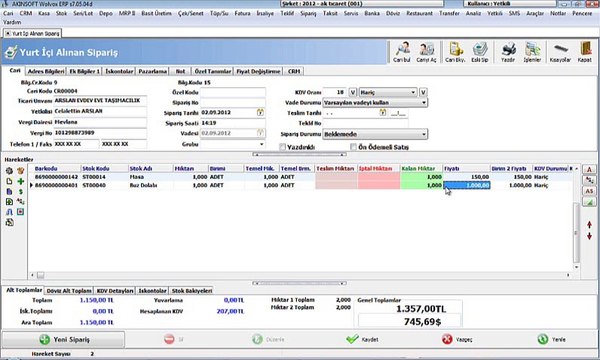This screenshot has height=360, width=600.
Task: Select the Buz Dolabı stock name cell
Action: pyautogui.click(x=151, y=185)
